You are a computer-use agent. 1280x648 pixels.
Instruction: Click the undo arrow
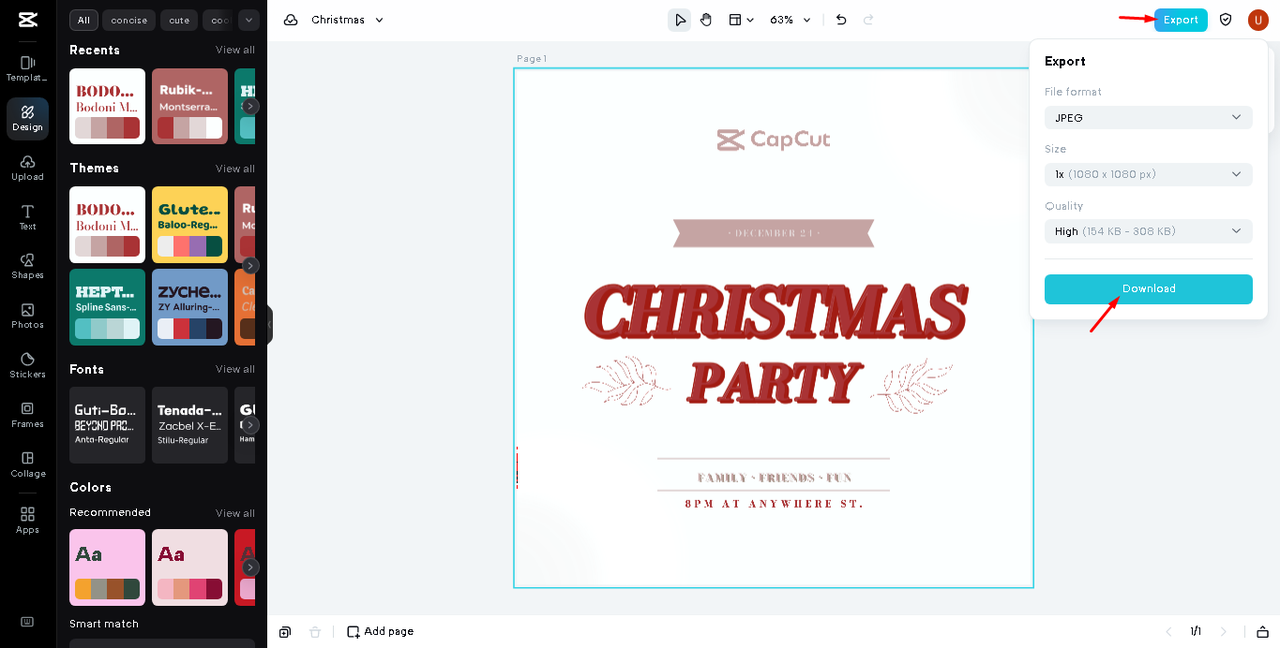[841, 20]
